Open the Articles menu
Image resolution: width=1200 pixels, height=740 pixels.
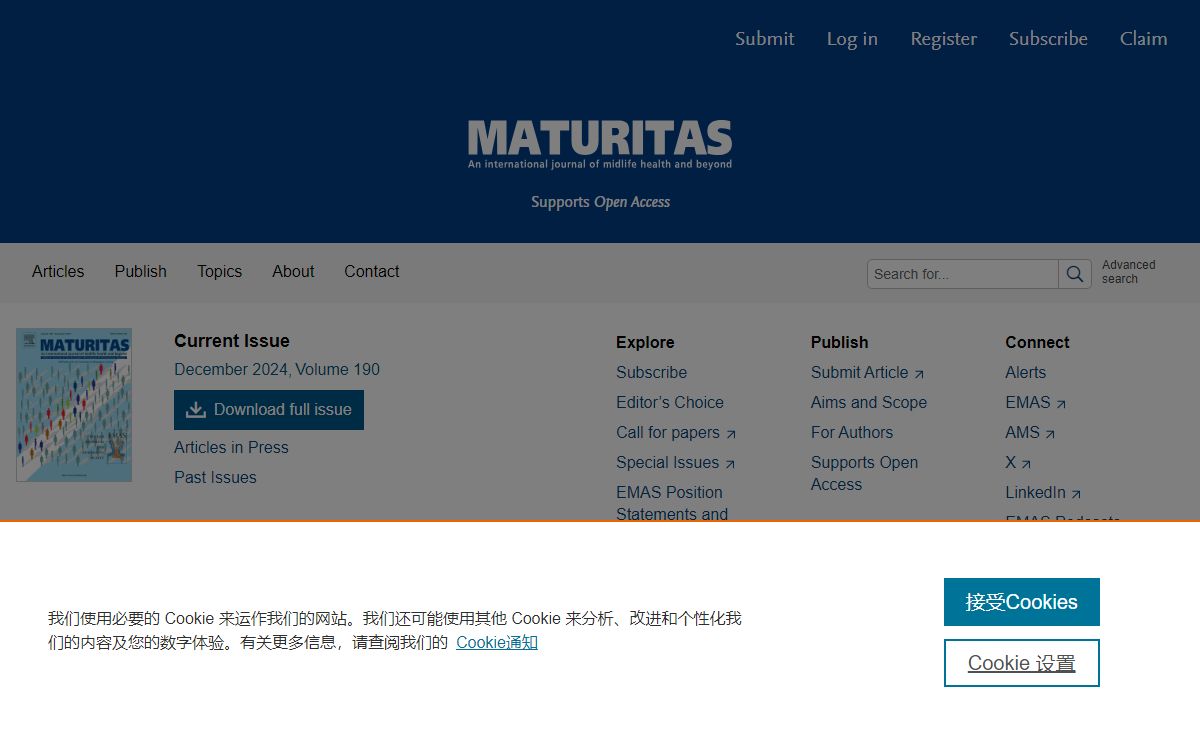pos(58,271)
